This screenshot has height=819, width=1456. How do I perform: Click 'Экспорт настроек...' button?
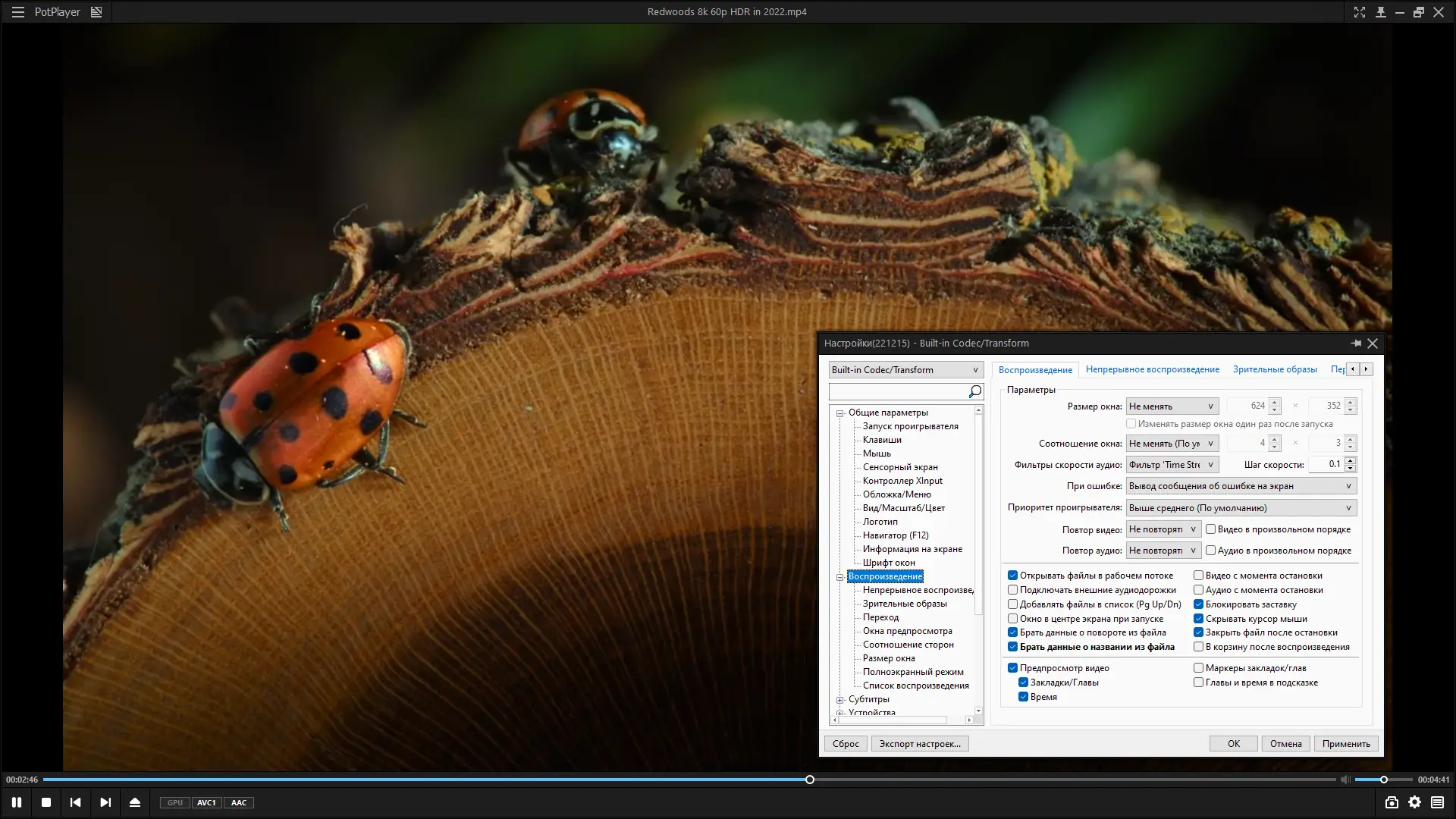click(919, 744)
